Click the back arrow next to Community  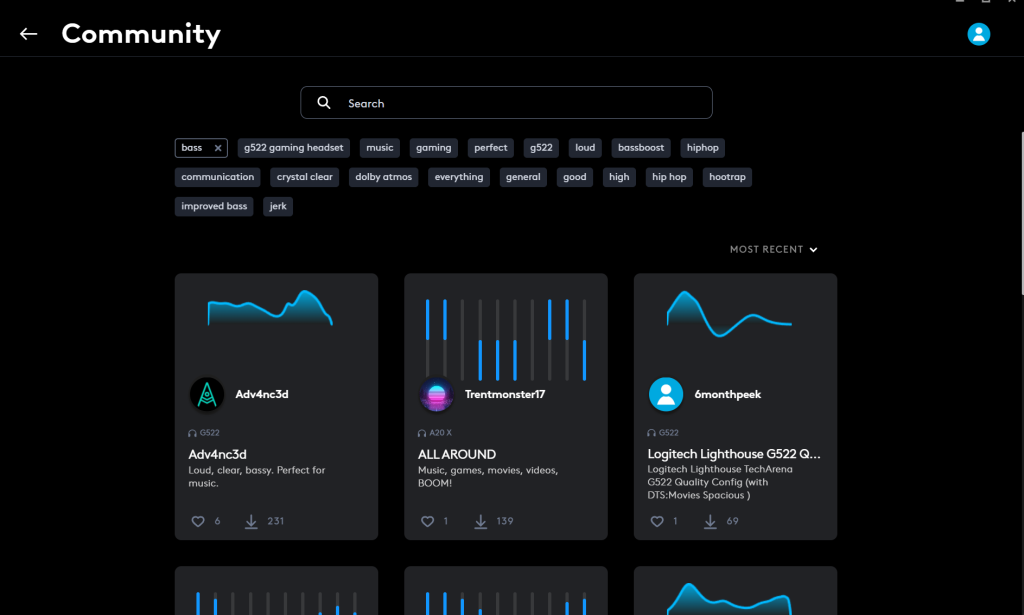28,34
